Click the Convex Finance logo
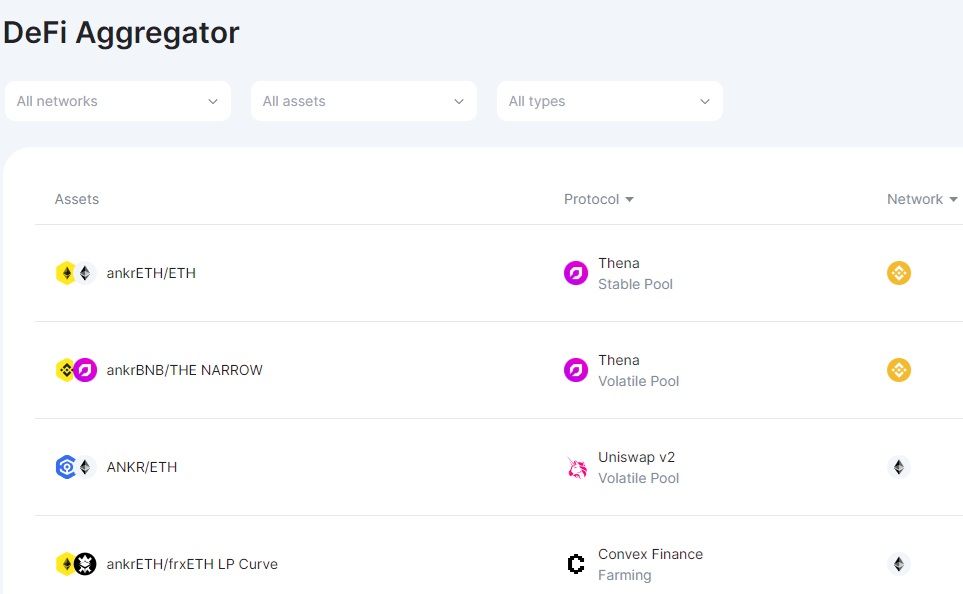The image size is (963, 594). click(x=576, y=564)
